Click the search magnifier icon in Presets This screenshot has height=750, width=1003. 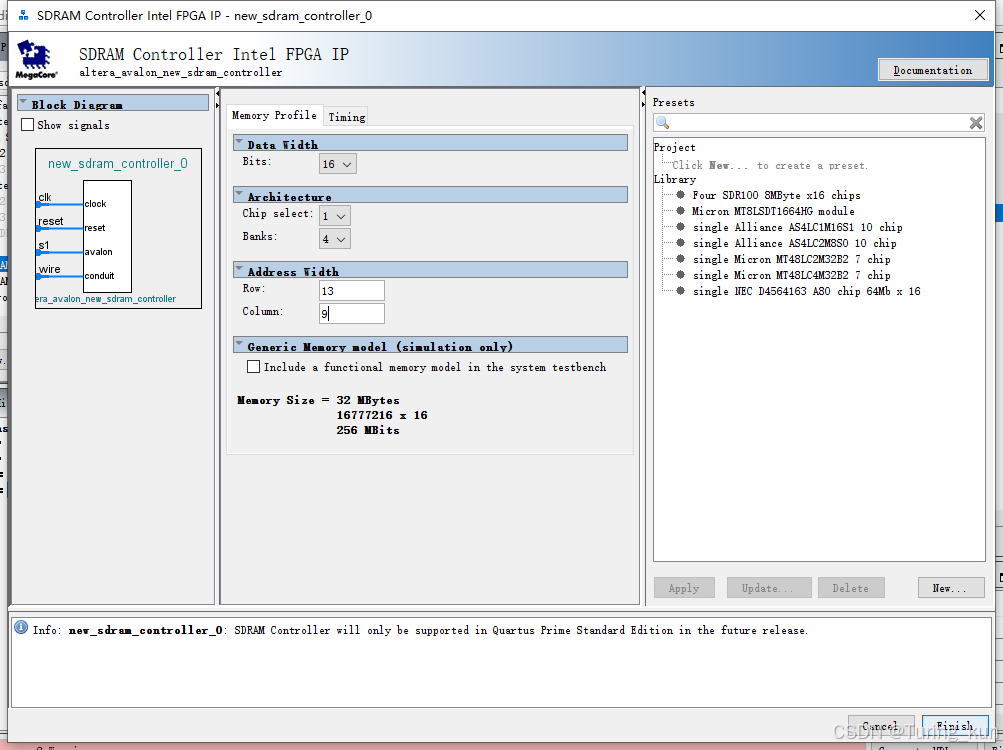(663, 122)
